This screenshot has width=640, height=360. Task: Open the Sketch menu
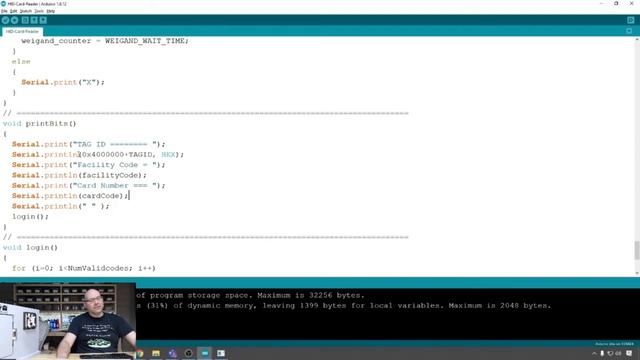[x=26, y=11]
